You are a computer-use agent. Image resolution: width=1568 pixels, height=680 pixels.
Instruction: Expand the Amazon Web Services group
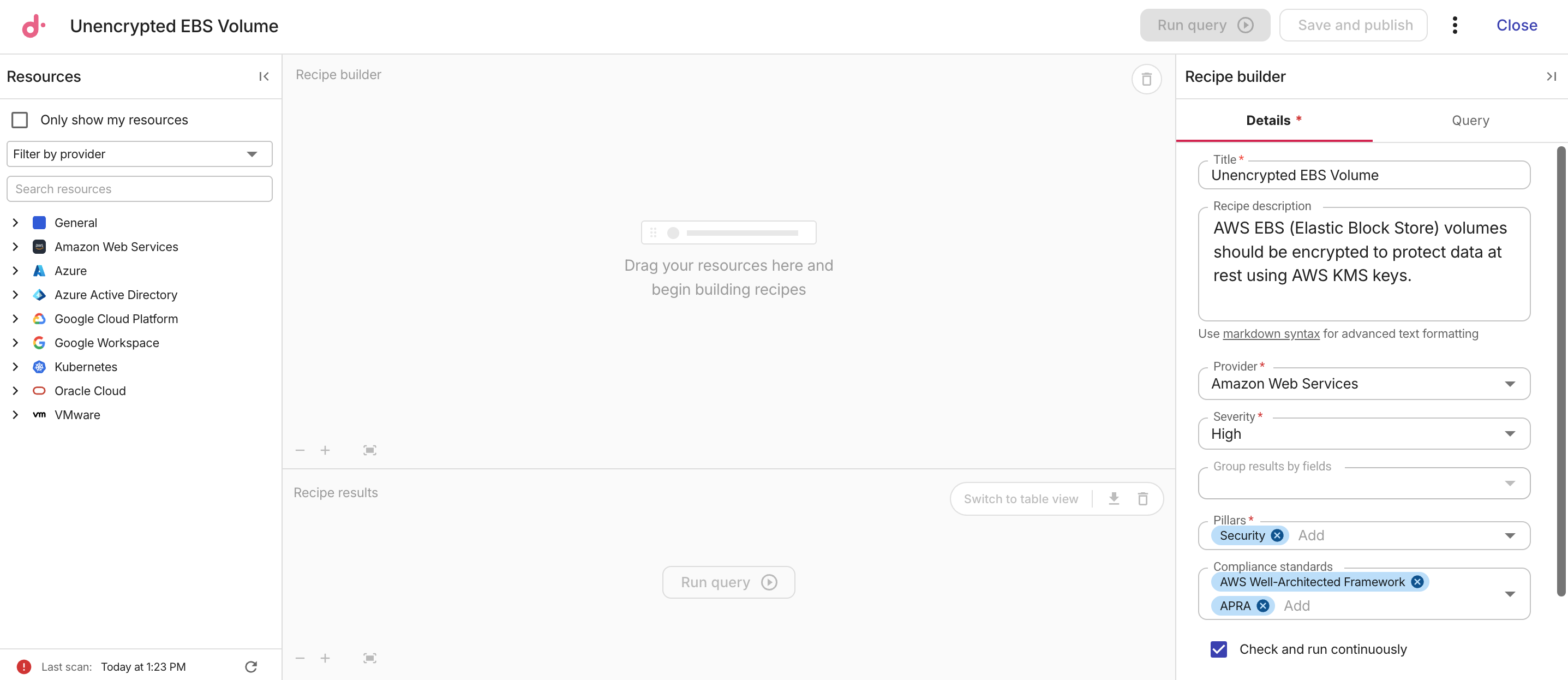pyautogui.click(x=15, y=247)
